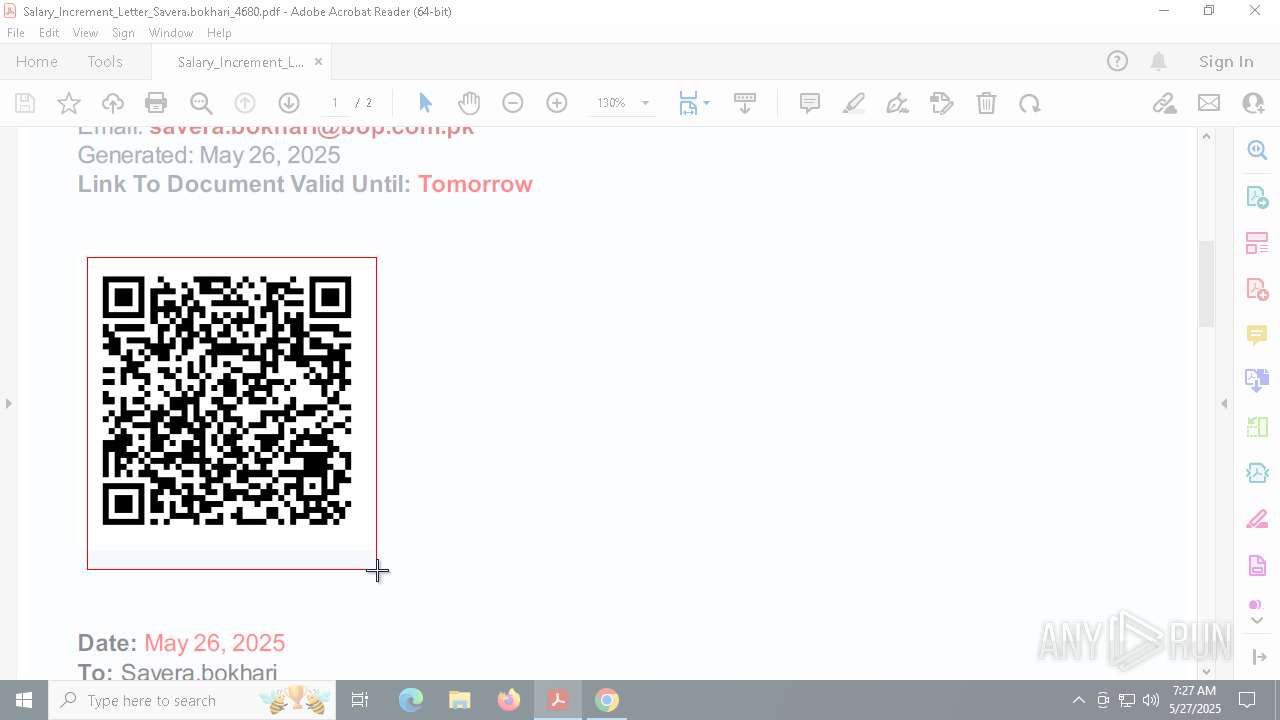Open the Sign menu

point(123,33)
